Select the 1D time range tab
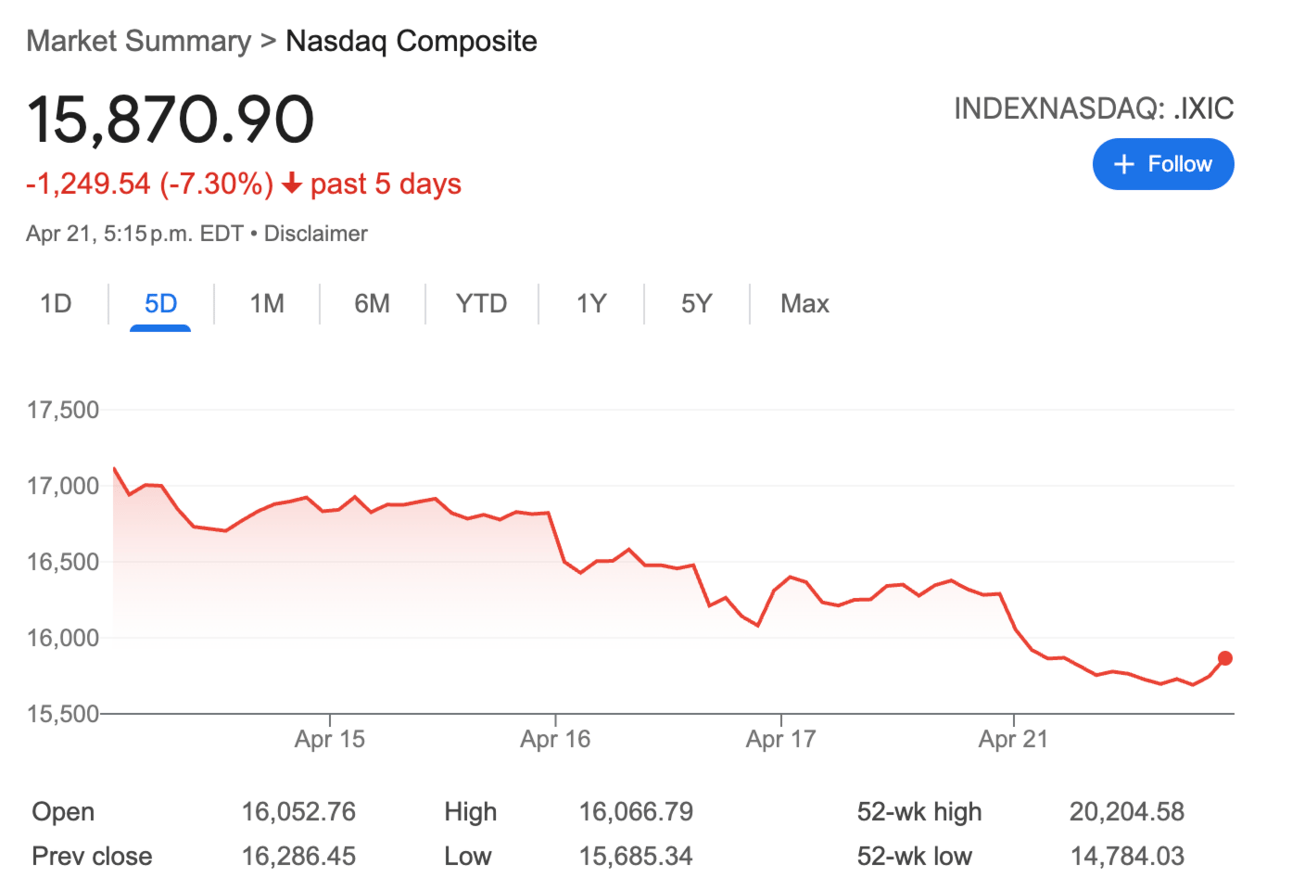 [56, 303]
